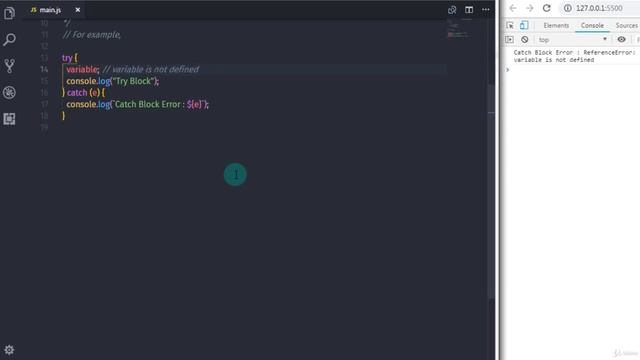Split the editor to the right
The width and height of the screenshot is (640, 360).
[469, 10]
